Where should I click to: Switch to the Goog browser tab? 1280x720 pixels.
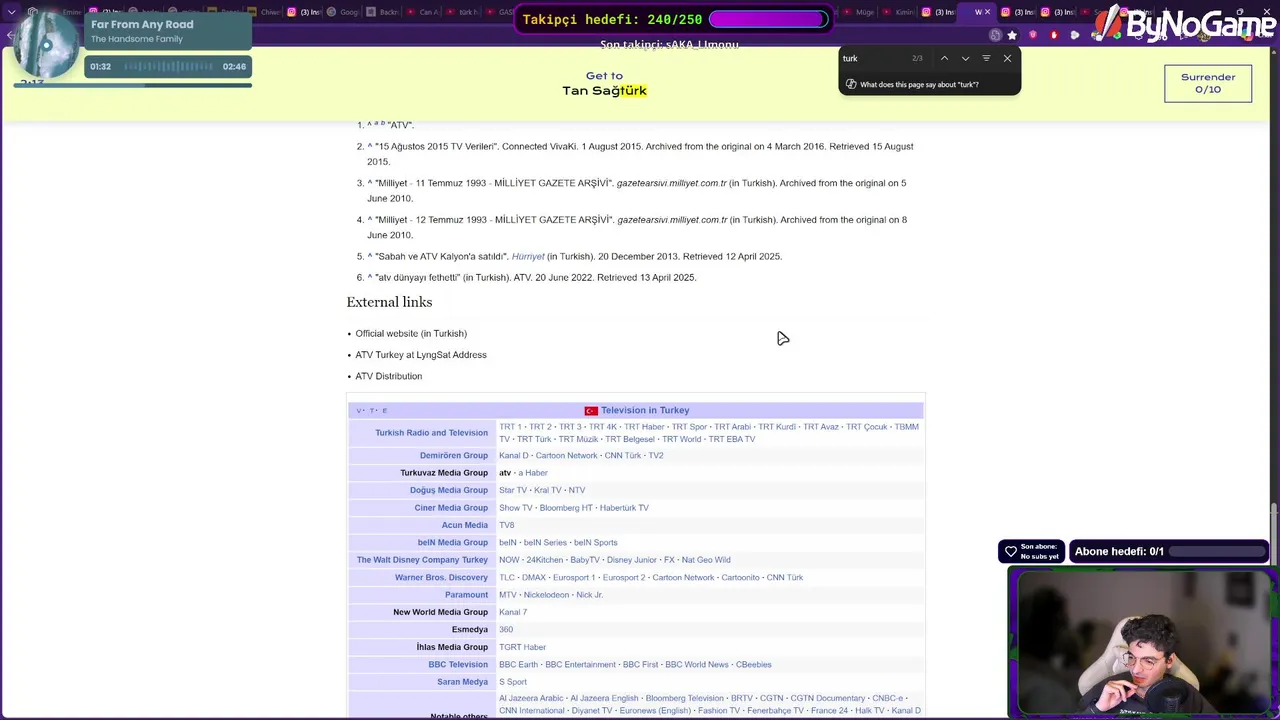pyautogui.click(x=343, y=12)
